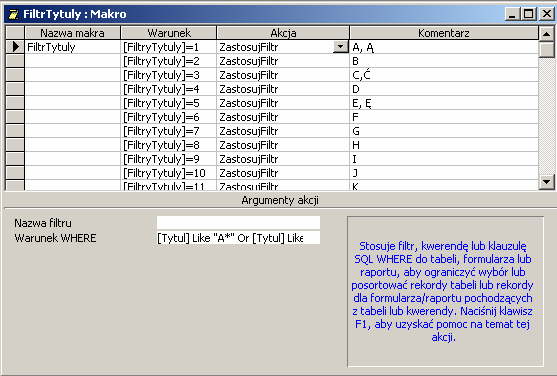Click the scrollbar up arrow in macro grid
557x376 pixels.
[x=546, y=34]
